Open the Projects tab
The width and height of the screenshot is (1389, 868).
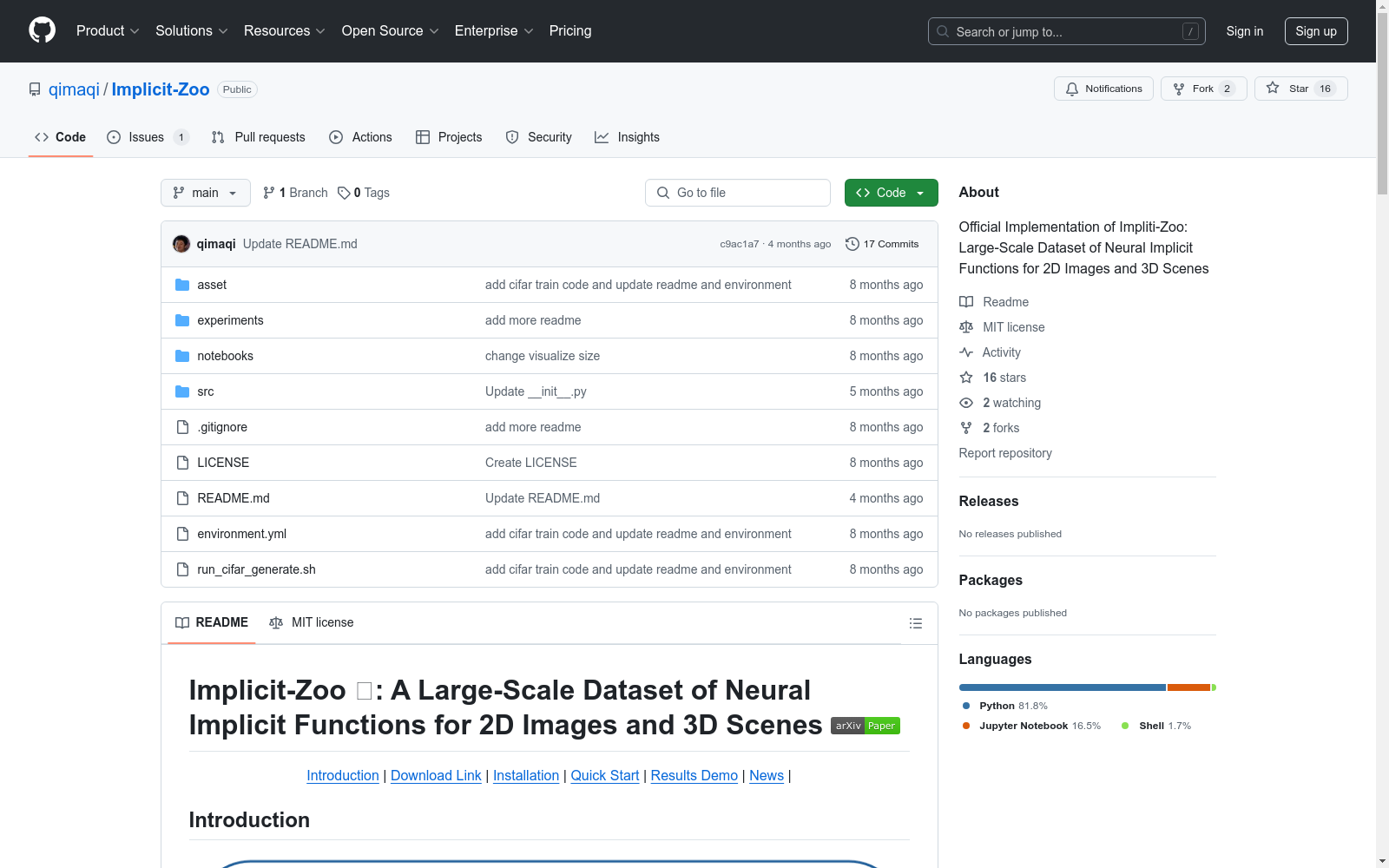(449, 137)
